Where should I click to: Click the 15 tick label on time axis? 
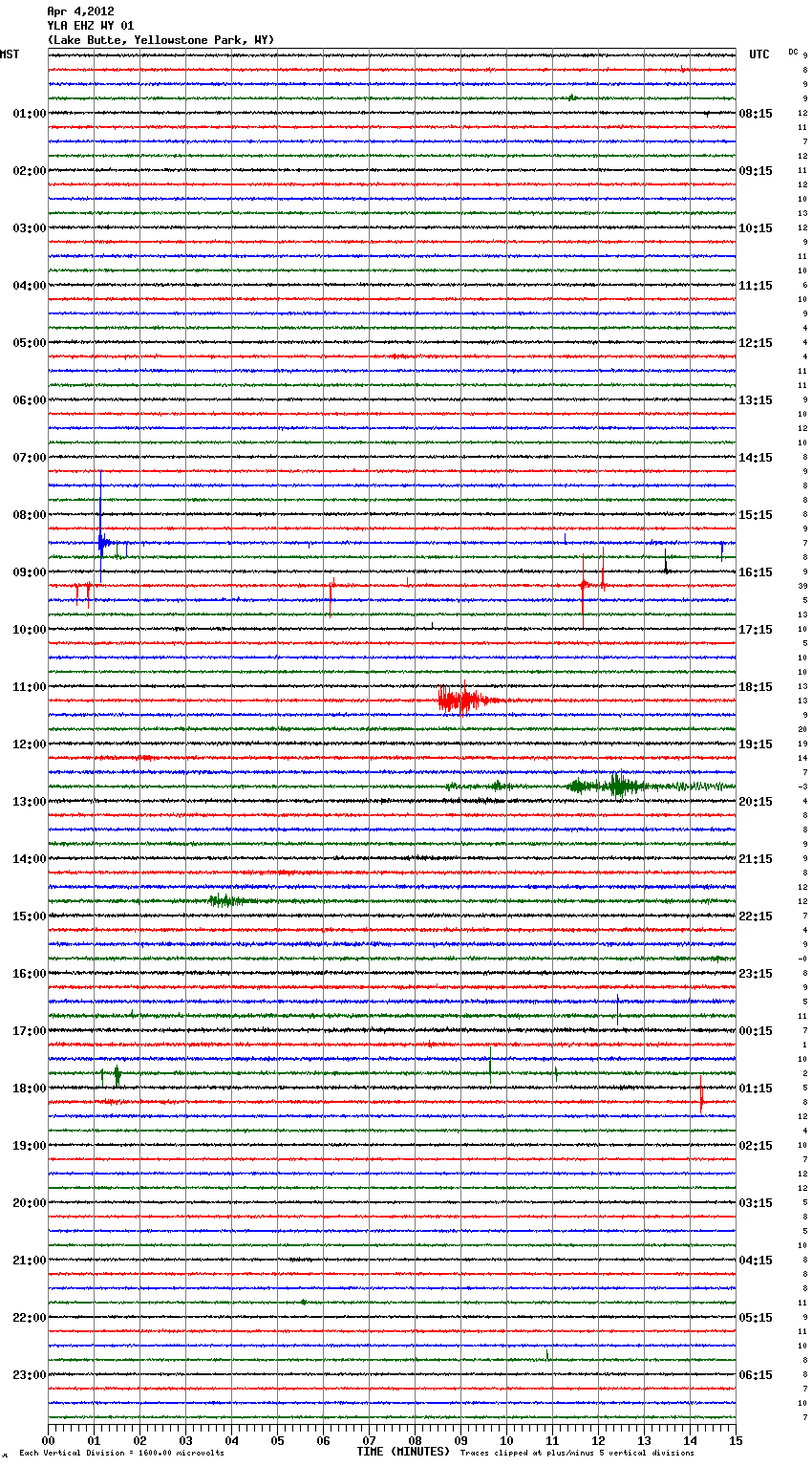[735, 1440]
